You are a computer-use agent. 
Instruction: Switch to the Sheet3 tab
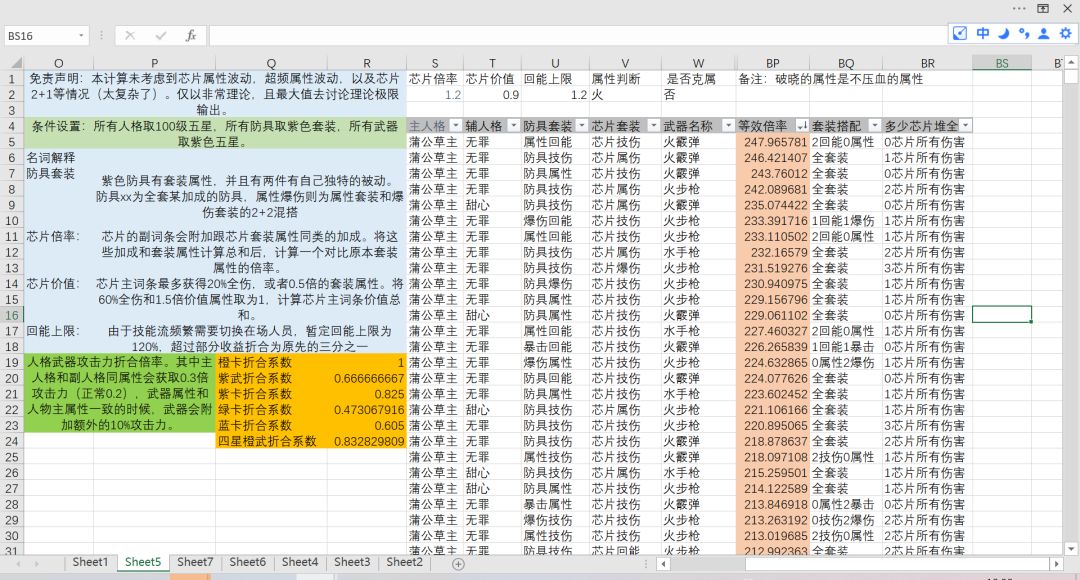[x=352, y=562]
